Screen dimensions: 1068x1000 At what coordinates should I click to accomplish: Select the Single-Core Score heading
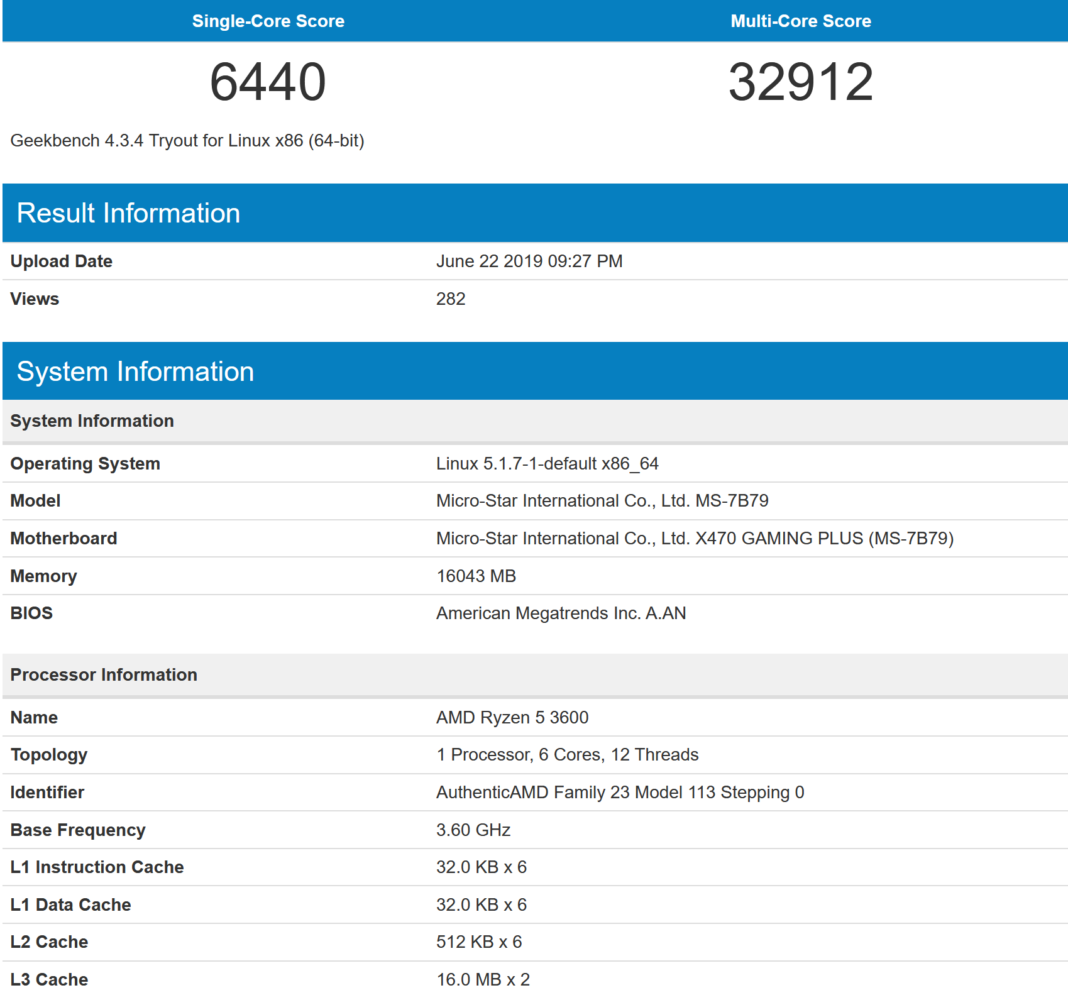[x=268, y=21]
